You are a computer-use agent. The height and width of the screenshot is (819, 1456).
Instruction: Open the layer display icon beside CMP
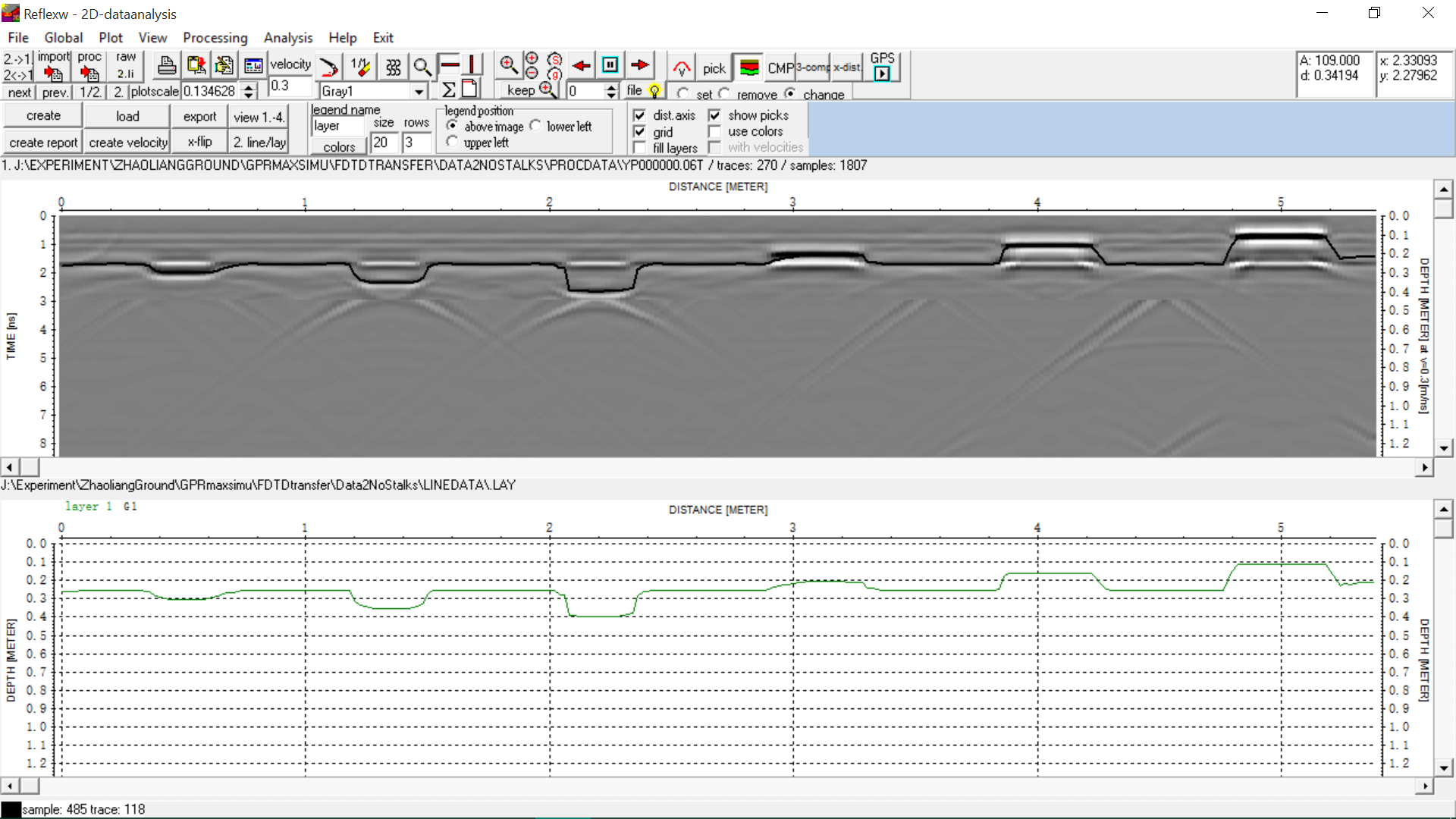pos(749,68)
